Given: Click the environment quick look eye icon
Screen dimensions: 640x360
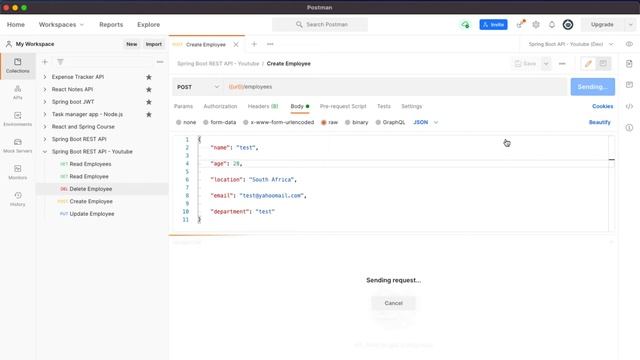Looking at the screenshot, I should [629, 44].
